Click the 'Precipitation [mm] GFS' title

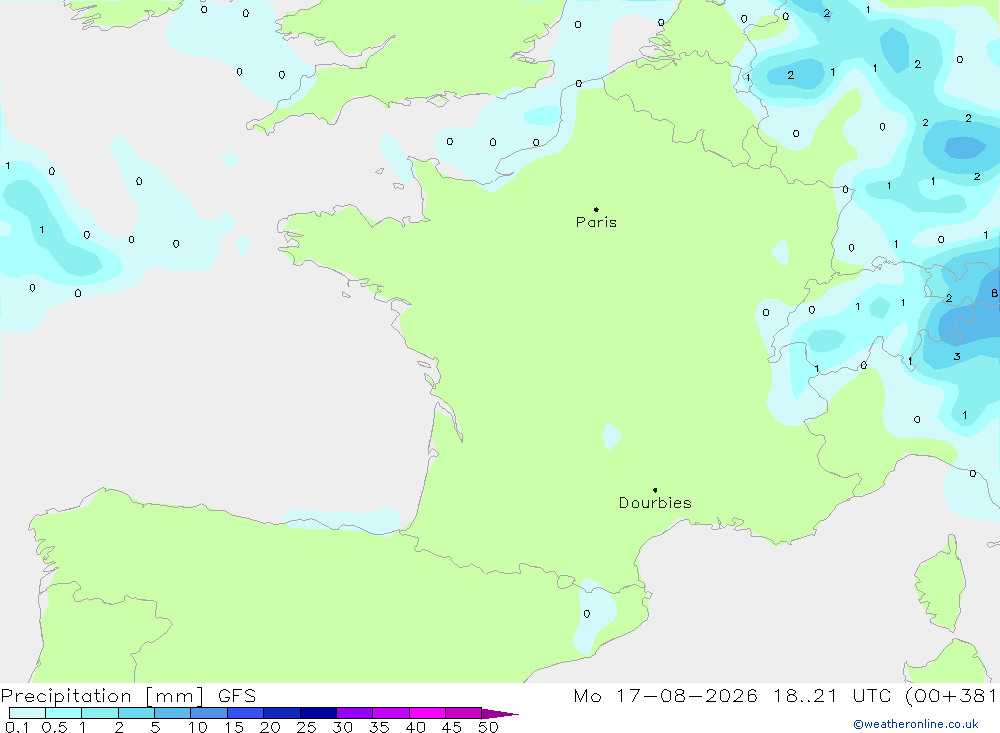(128, 696)
